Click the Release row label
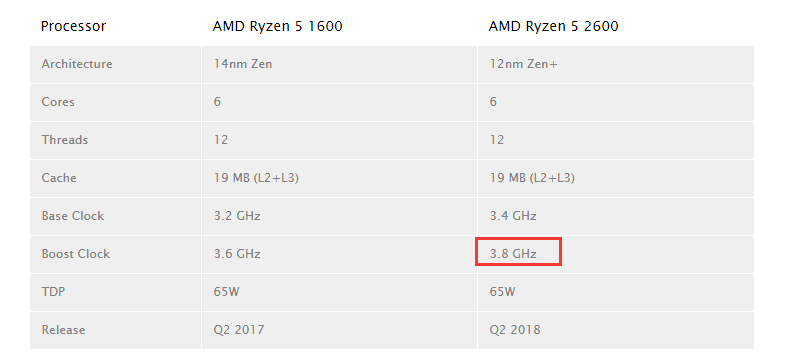Image resolution: width=791 pixels, height=364 pixels. tap(63, 330)
